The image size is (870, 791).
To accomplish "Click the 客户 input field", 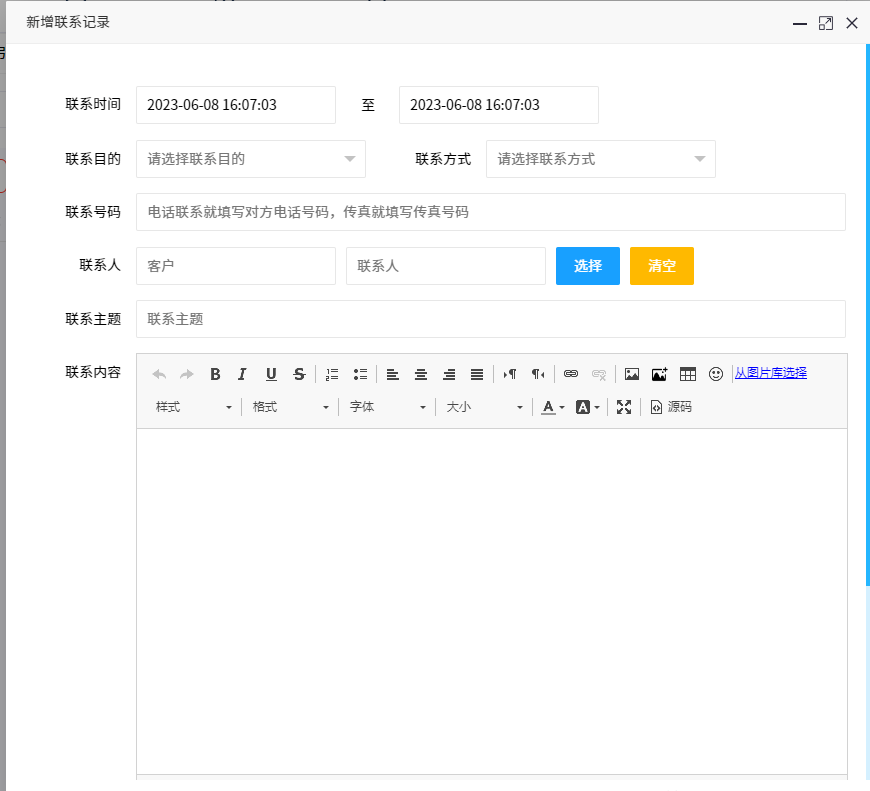I will coord(236,266).
